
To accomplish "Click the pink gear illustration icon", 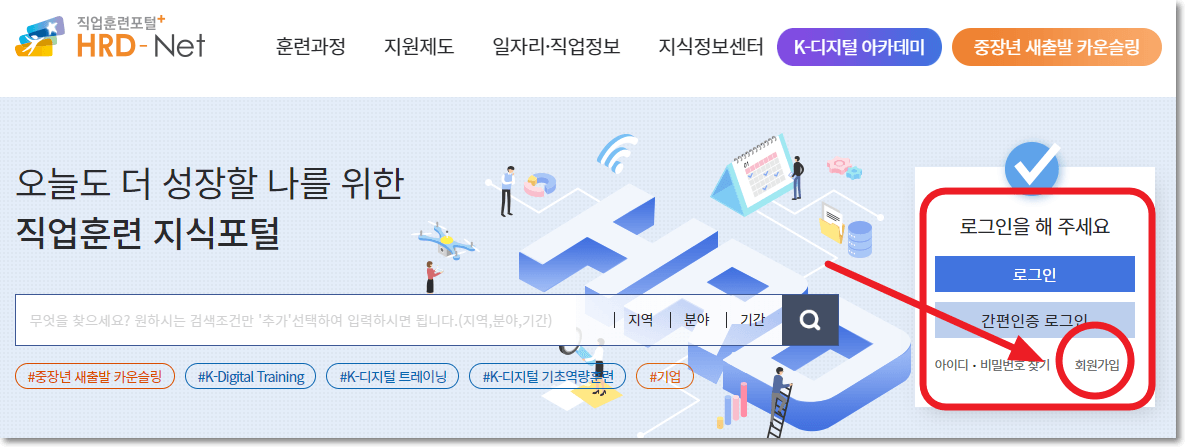I will 839,165.
